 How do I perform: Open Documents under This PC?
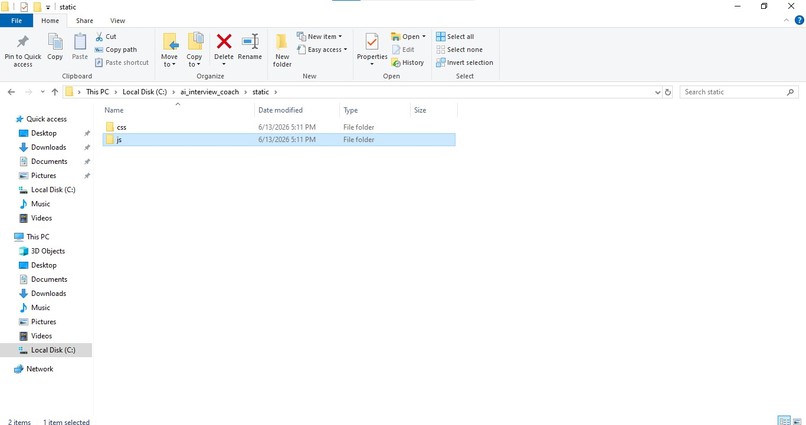pos(49,279)
